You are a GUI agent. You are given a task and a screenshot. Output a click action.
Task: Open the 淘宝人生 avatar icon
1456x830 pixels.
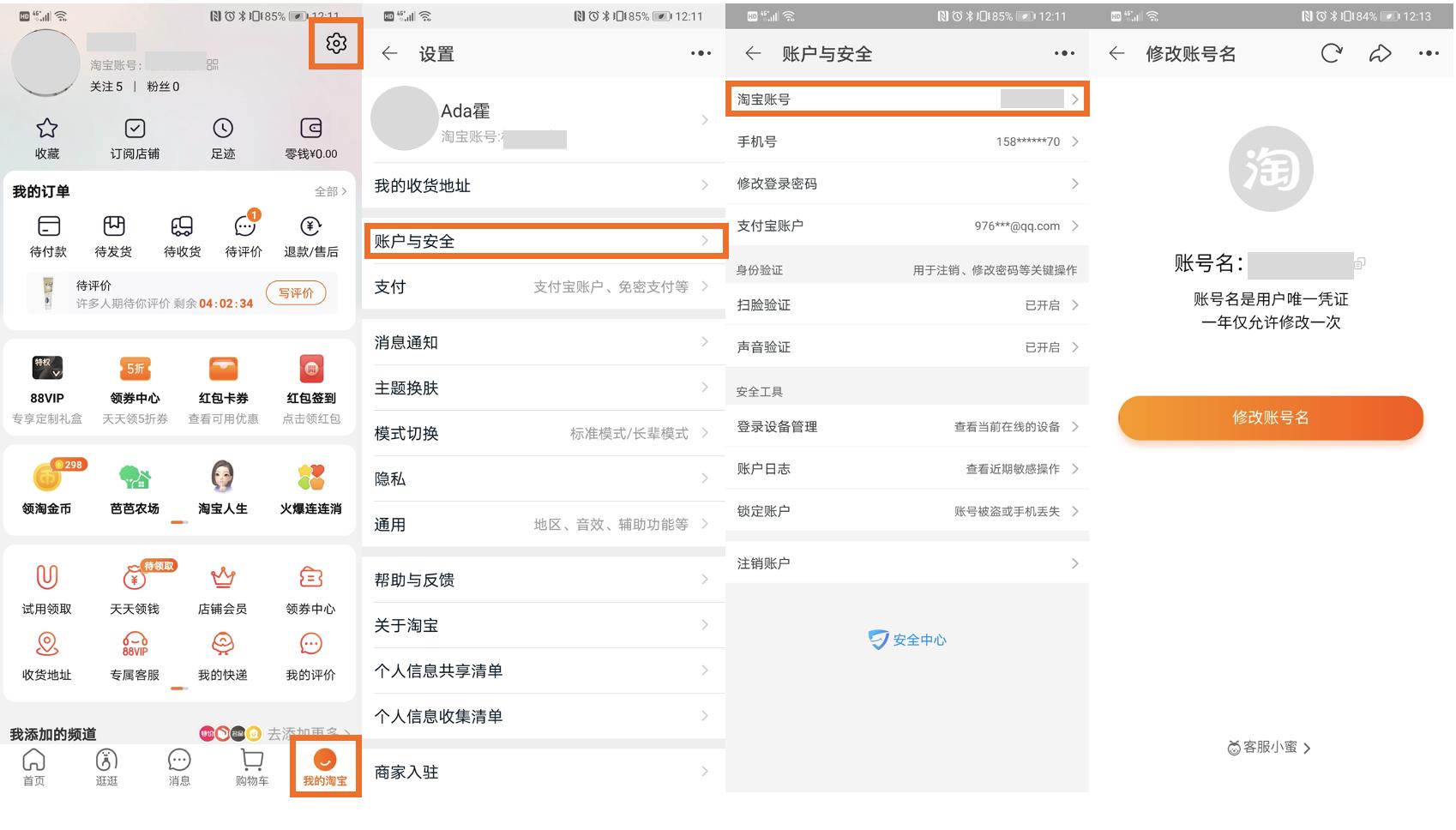click(222, 478)
